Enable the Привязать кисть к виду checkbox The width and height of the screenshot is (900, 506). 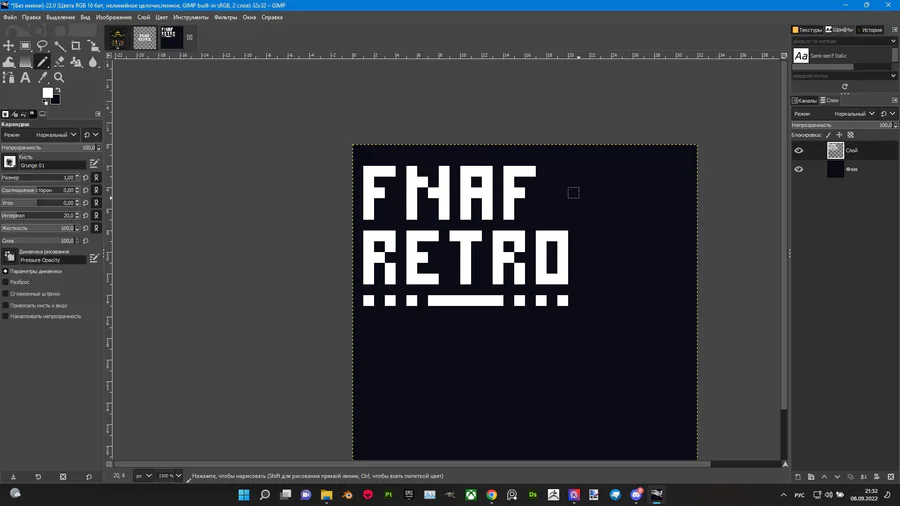pos(5,305)
